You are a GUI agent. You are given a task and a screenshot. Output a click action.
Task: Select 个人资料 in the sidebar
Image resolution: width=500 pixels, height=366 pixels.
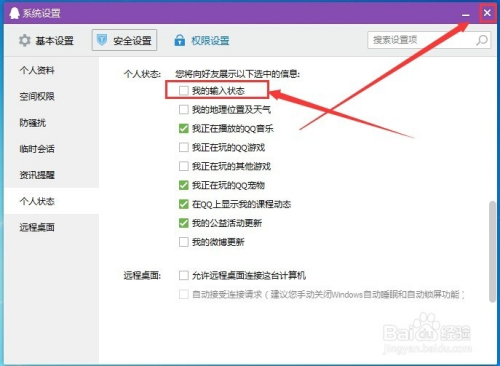(52, 70)
